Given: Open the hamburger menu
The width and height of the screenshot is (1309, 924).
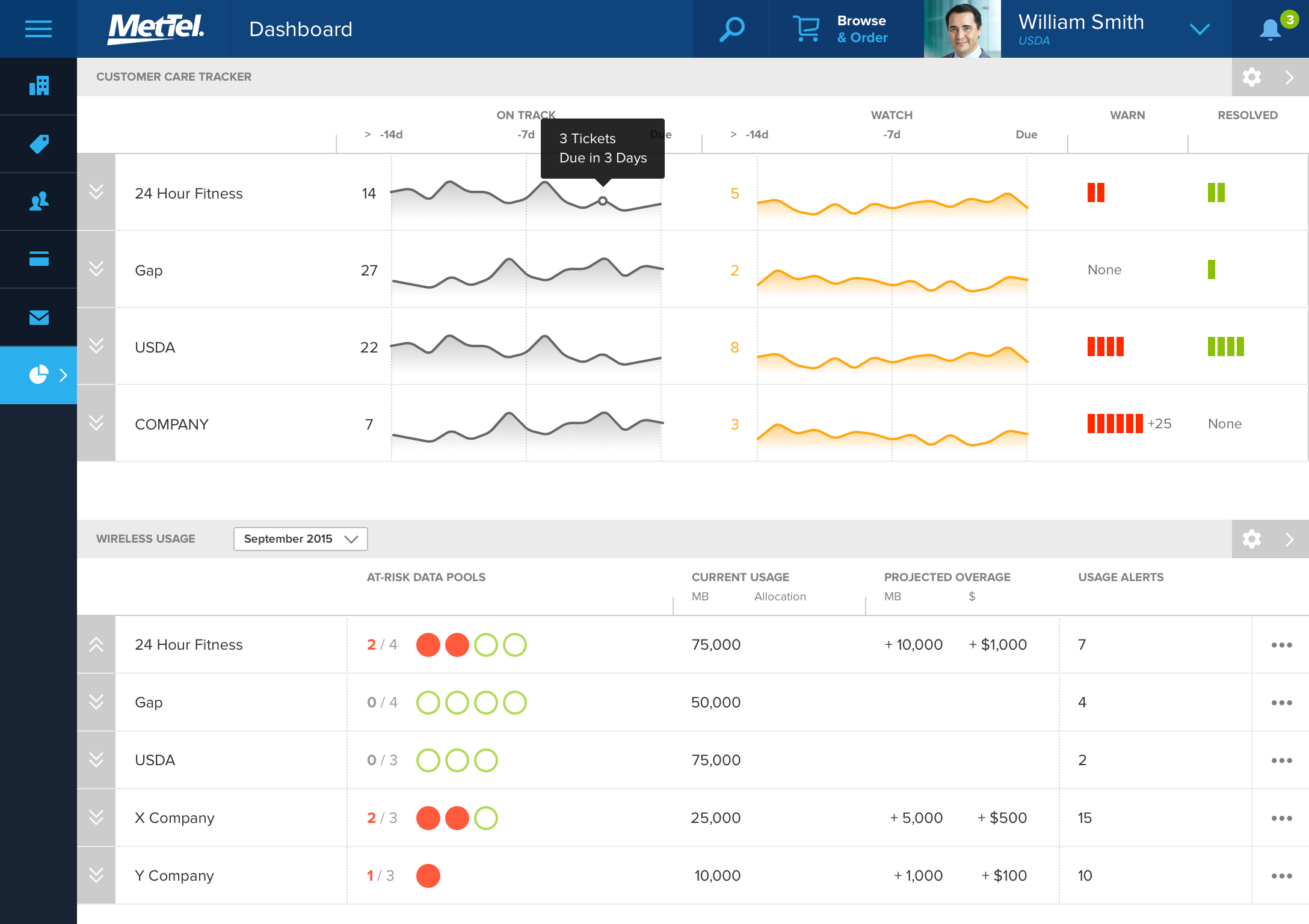Looking at the screenshot, I should tap(38, 29).
